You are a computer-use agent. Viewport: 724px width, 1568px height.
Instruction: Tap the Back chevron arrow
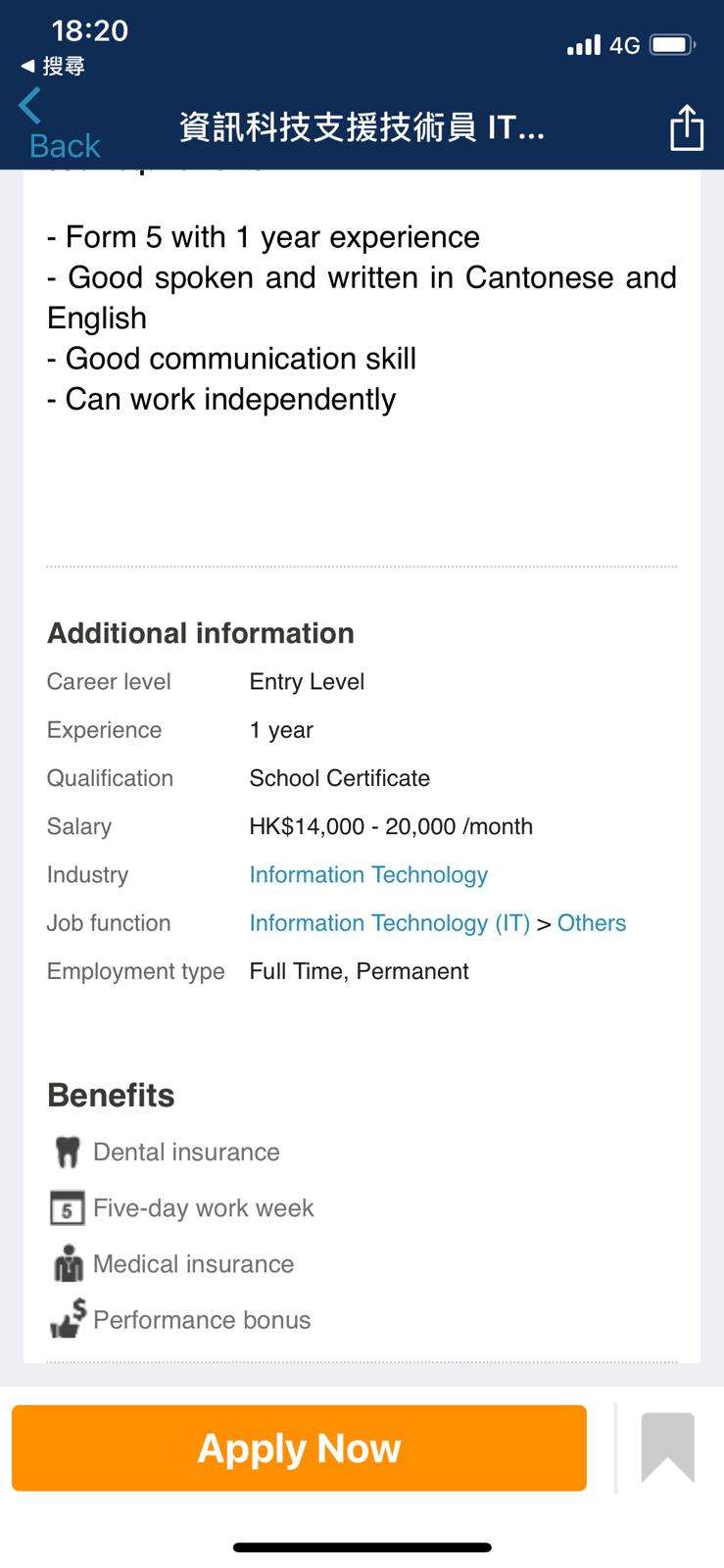(x=30, y=106)
